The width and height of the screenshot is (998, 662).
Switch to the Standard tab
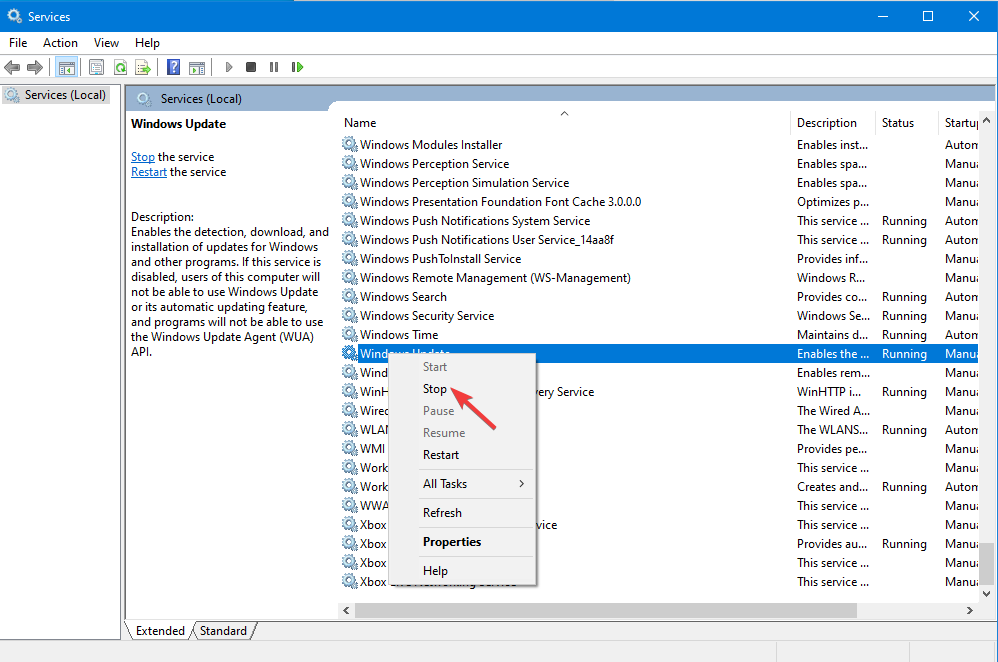tap(223, 630)
